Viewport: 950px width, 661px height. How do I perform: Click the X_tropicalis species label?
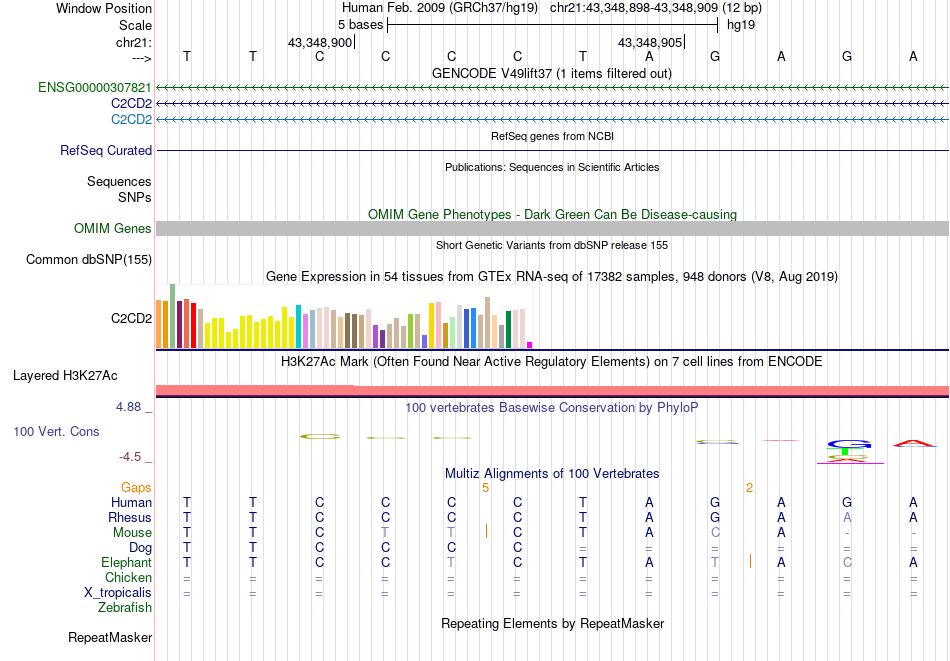click(x=118, y=593)
